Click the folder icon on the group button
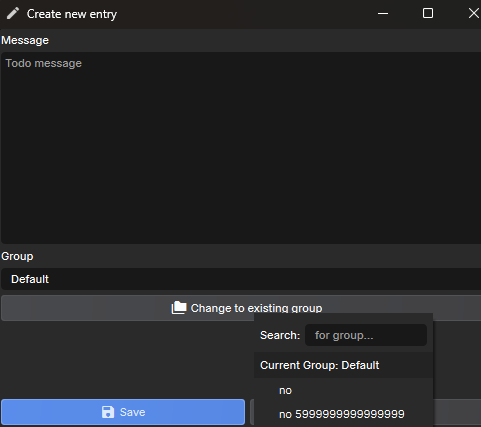 [x=179, y=308]
